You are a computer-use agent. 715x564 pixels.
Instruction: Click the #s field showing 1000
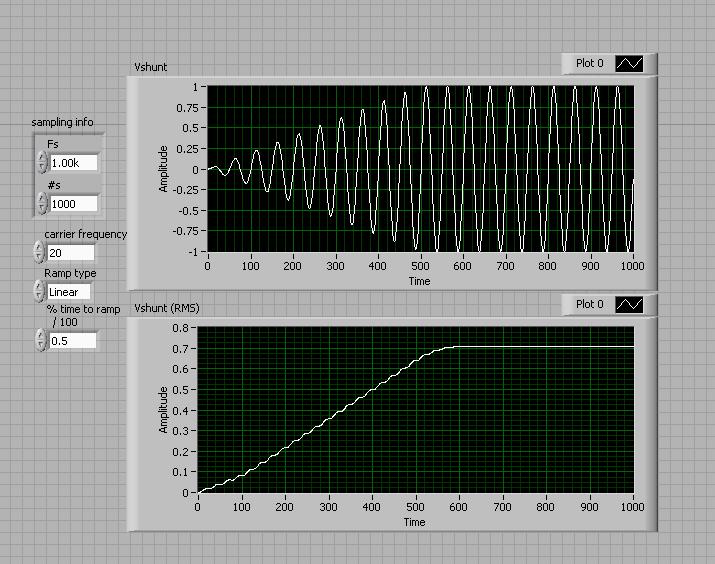73,204
